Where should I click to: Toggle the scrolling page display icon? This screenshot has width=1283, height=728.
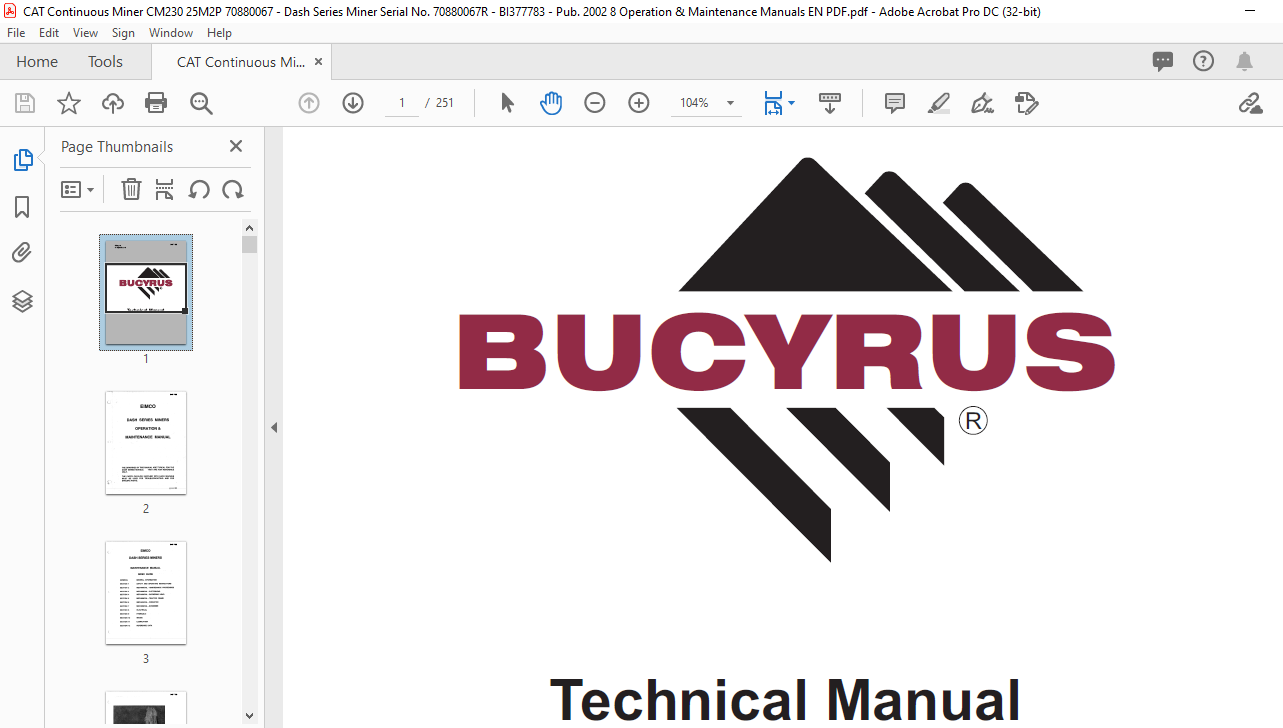click(x=830, y=103)
